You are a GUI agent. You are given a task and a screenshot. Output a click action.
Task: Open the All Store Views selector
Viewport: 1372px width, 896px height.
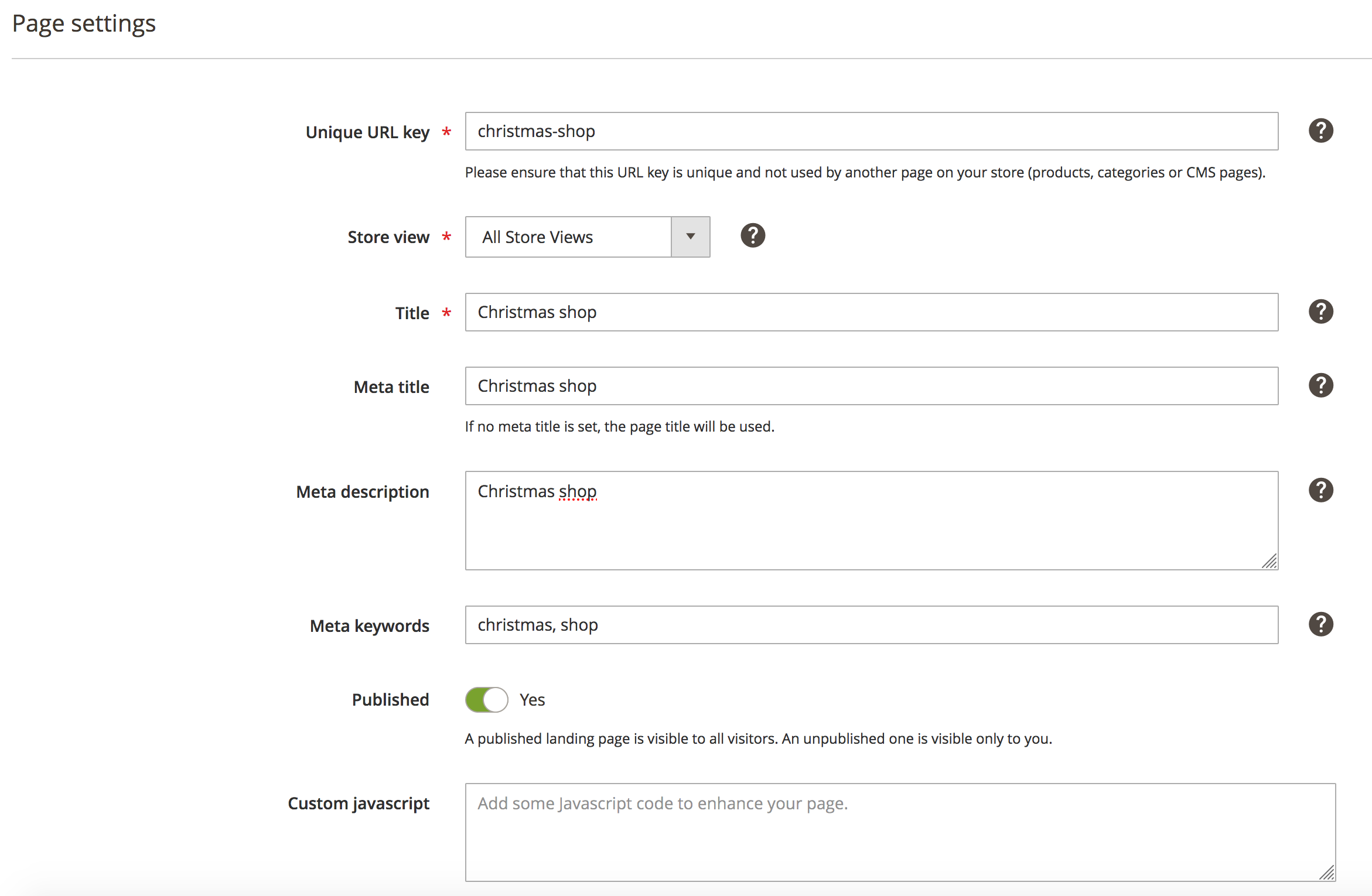[x=567, y=237]
